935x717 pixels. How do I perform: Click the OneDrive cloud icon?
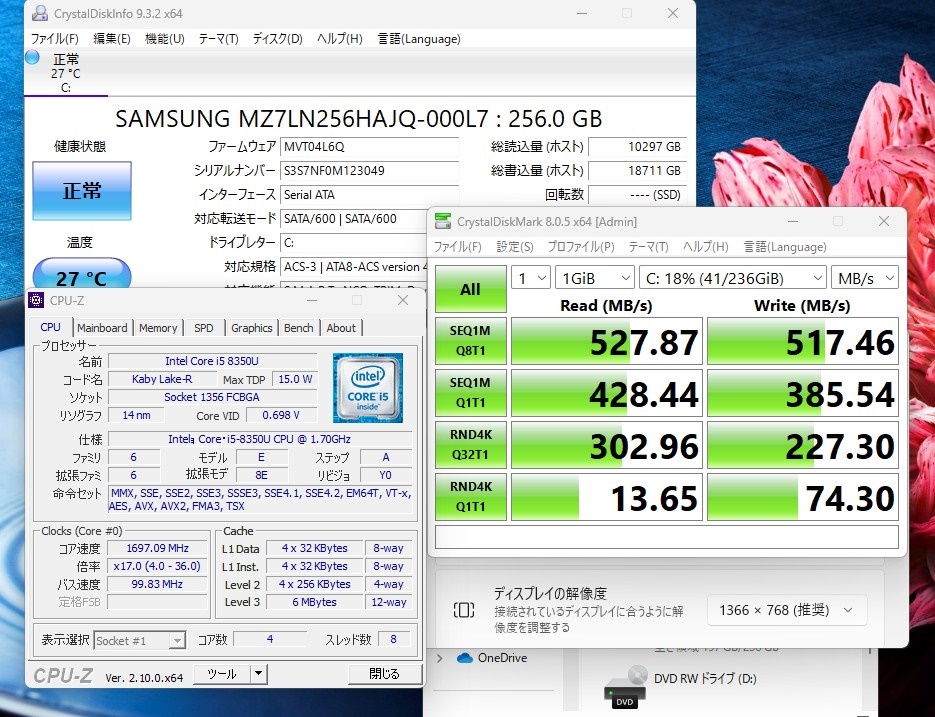point(465,658)
